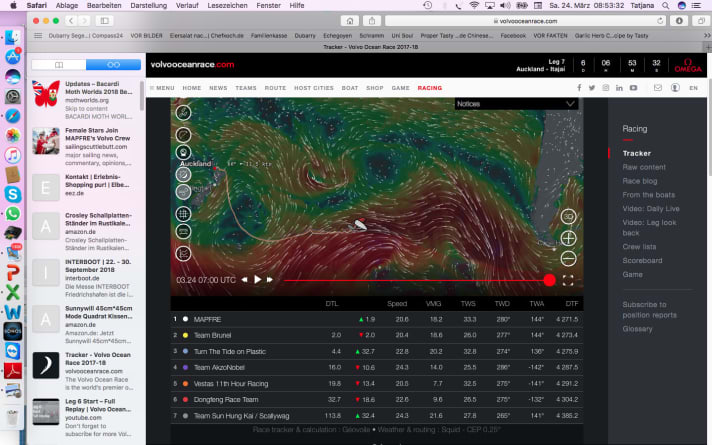Zoom in with the plus map button
The width and height of the screenshot is (712, 445).
(568, 238)
